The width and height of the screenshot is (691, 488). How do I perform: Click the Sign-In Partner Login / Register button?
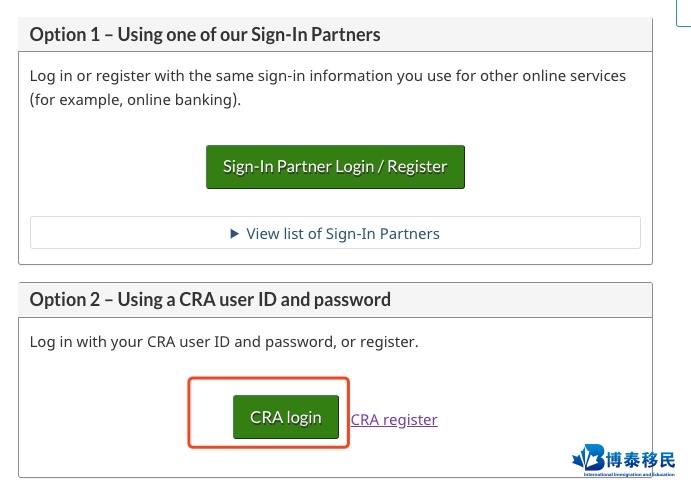coord(335,167)
